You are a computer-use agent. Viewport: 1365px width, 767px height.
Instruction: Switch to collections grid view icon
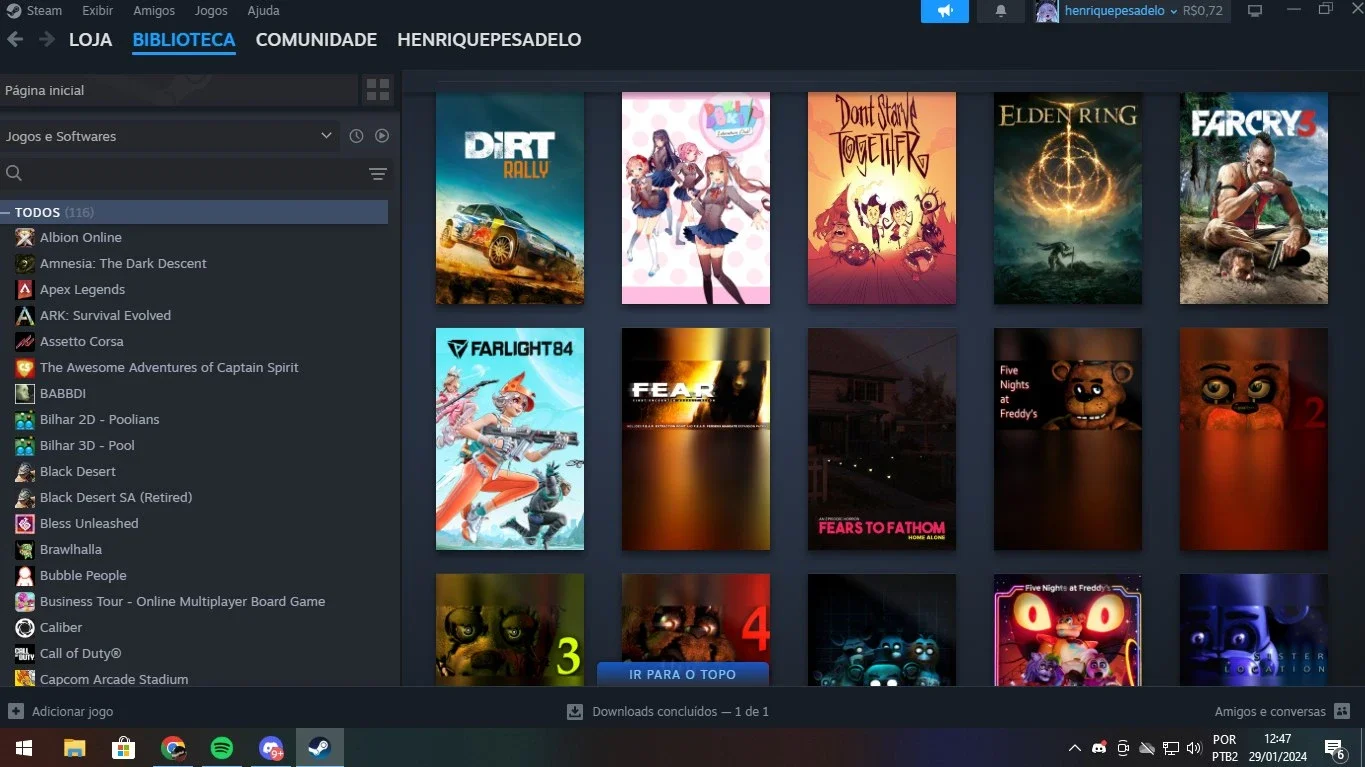378,90
